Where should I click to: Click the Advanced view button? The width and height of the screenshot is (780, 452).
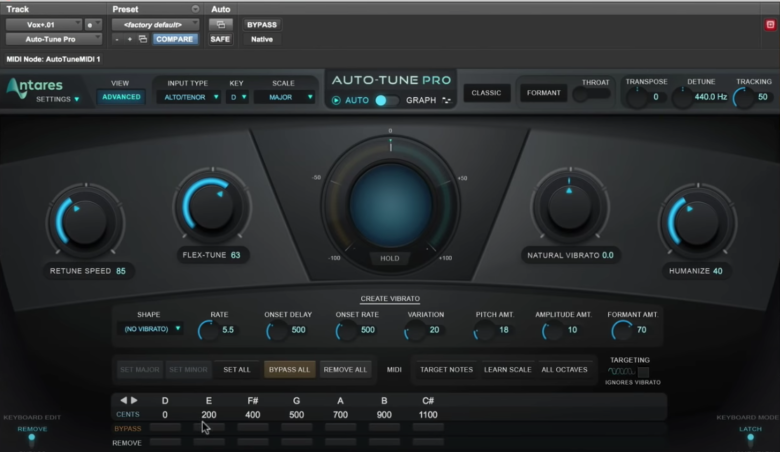(121, 97)
